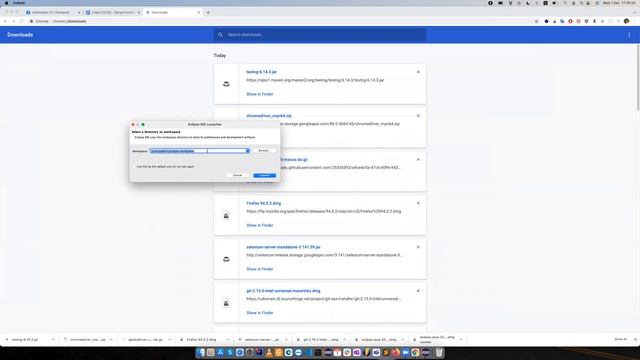Viewport: 640px width, 360px height.
Task: Show selenium-server-standalone jar in Finder
Action: tap(260, 269)
